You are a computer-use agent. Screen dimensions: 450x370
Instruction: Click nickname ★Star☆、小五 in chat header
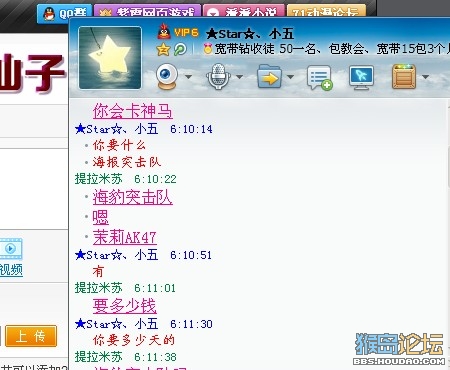point(249,34)
